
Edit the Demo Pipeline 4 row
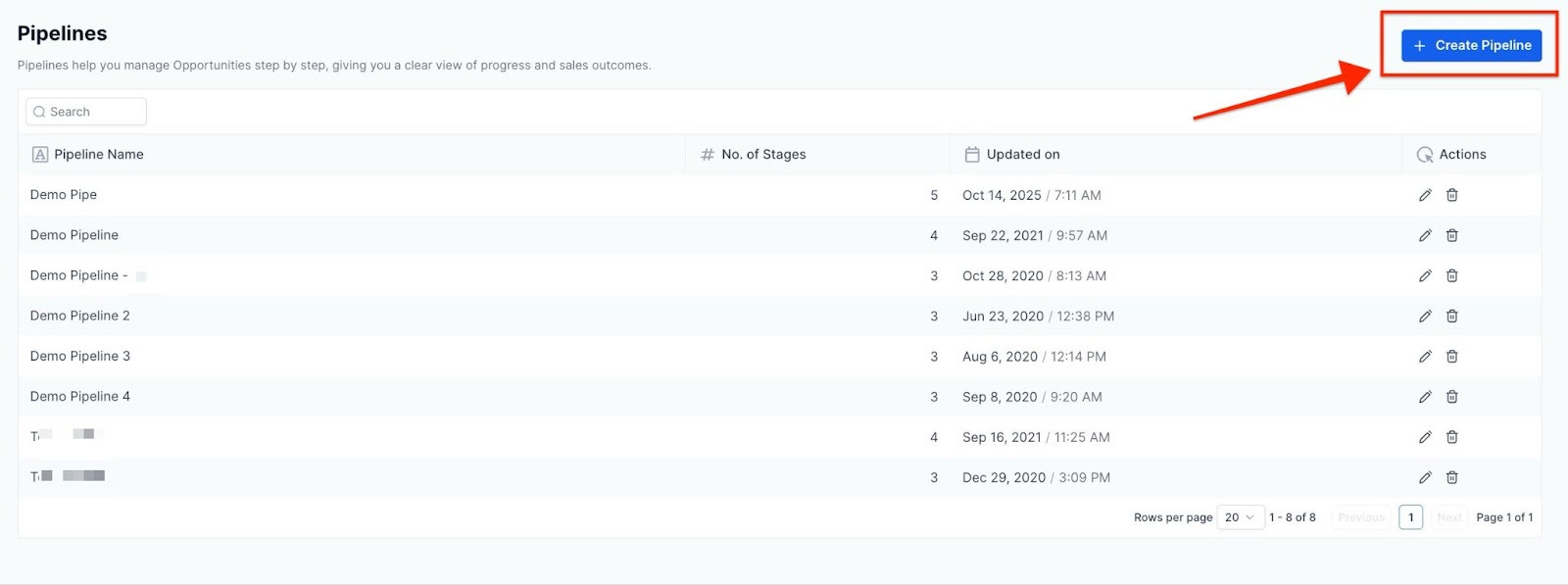tap(1425, 397)
